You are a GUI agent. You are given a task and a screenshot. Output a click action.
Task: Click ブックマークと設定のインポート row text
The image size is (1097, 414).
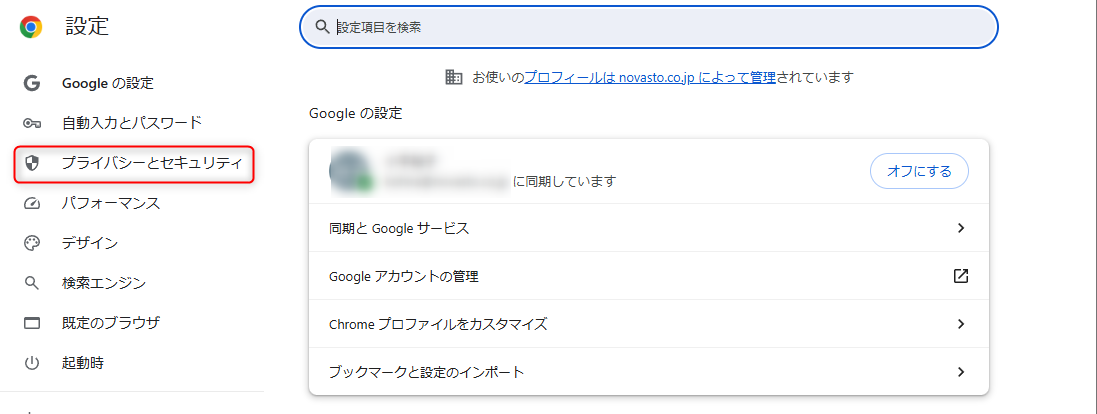click(x=426, y=372)
